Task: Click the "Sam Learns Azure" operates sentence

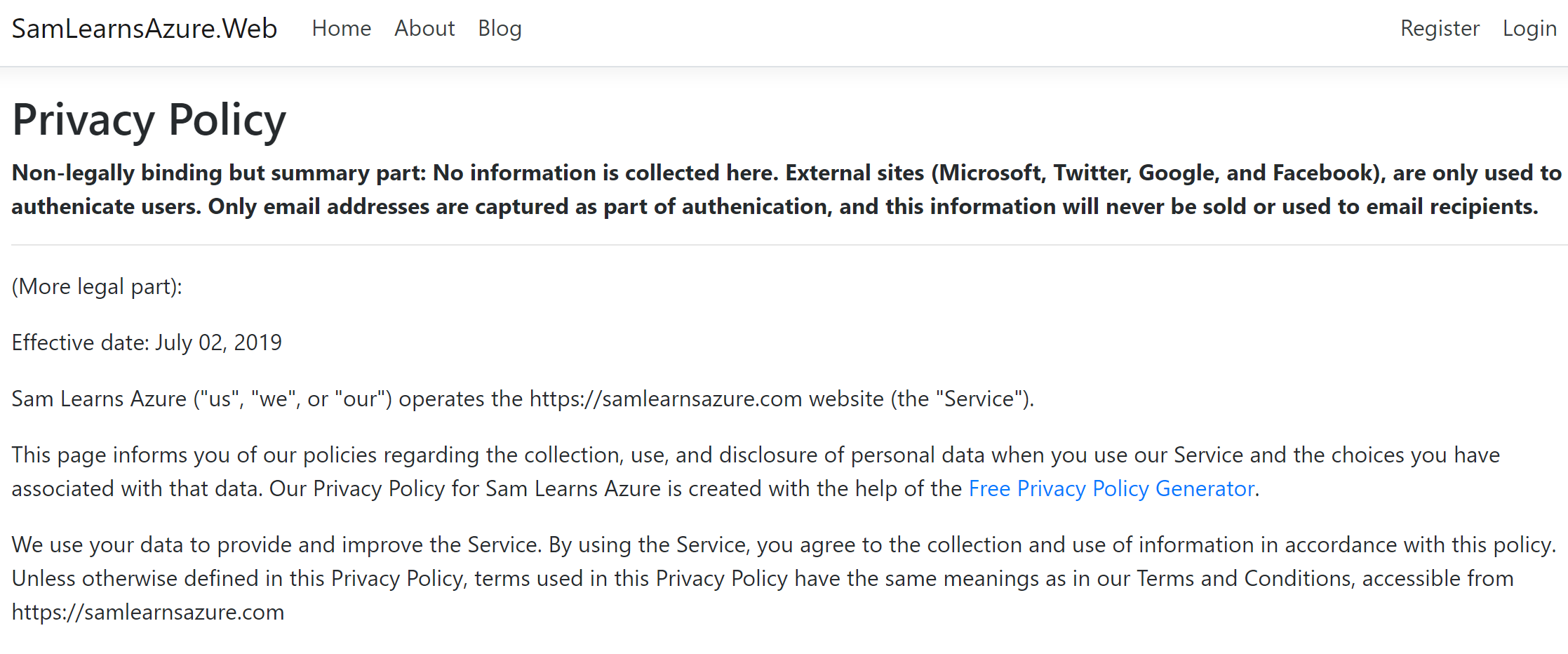Action: [x=523, y=399]
